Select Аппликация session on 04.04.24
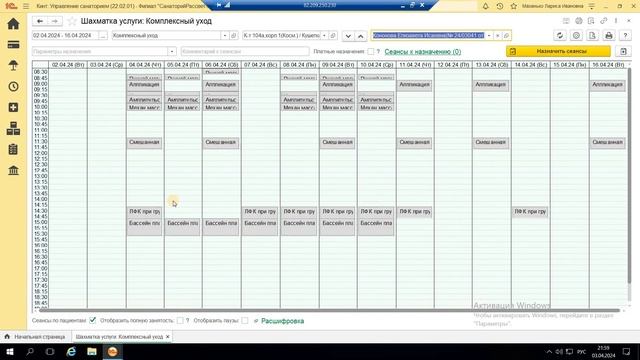640x360 pixels. point(144,86)
